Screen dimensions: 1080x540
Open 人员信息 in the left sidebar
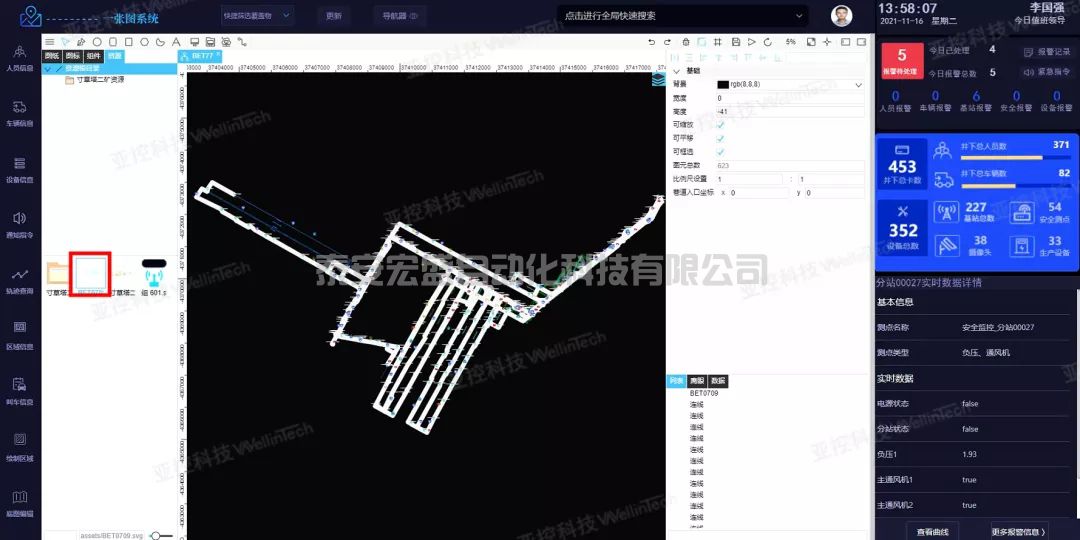pos(20,59)
